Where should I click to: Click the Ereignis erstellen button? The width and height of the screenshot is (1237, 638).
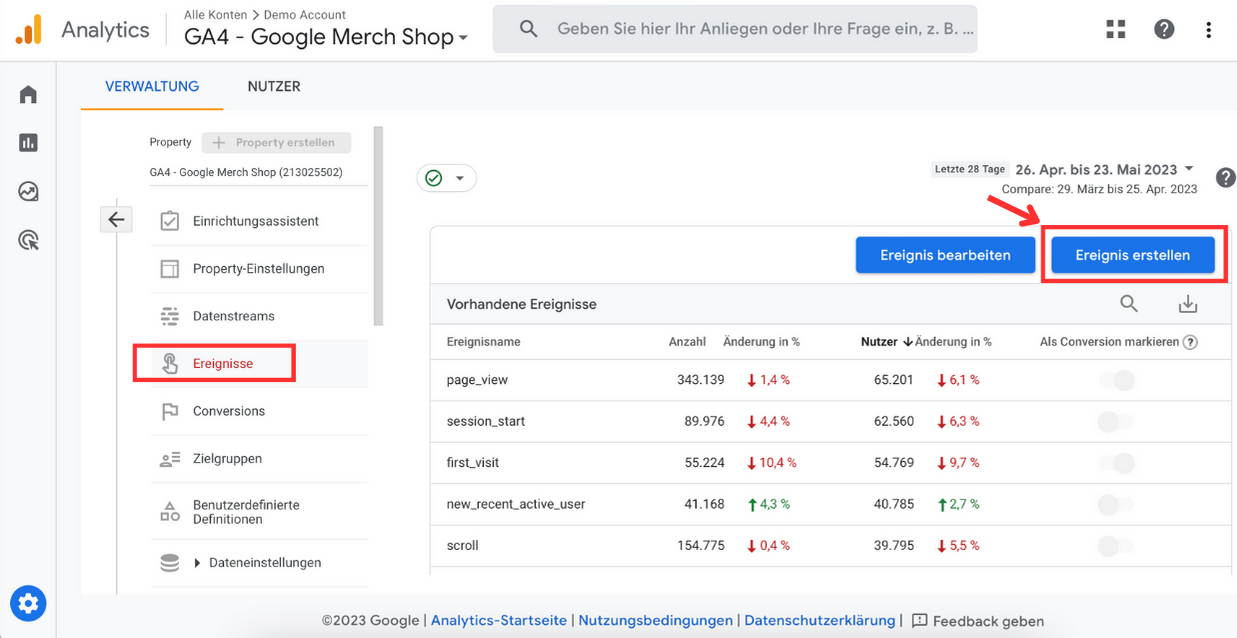1133,255
